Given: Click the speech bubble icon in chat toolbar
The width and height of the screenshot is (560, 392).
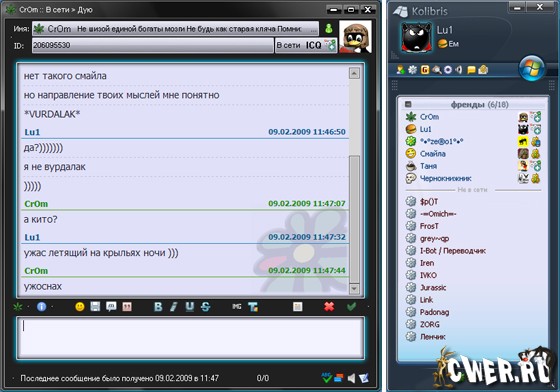Looking at the screenshot, I should [111, 306].
